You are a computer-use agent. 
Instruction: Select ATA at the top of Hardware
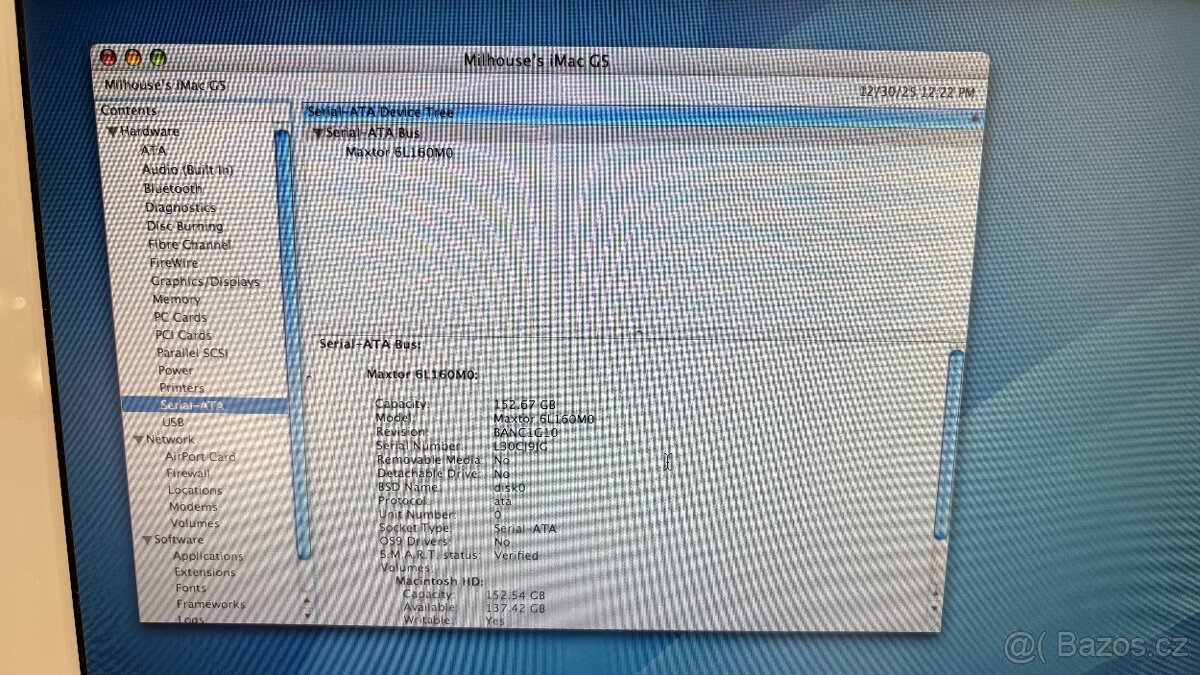(156, 149)
